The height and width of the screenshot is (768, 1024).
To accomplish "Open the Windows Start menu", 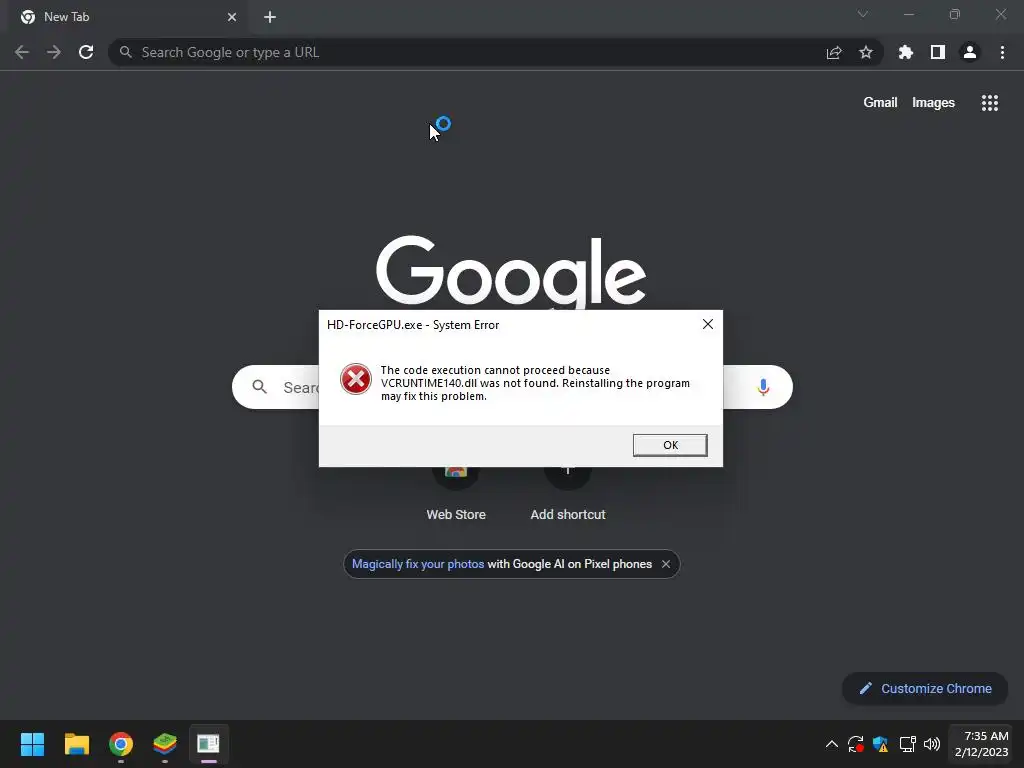I will coord(32,744).
